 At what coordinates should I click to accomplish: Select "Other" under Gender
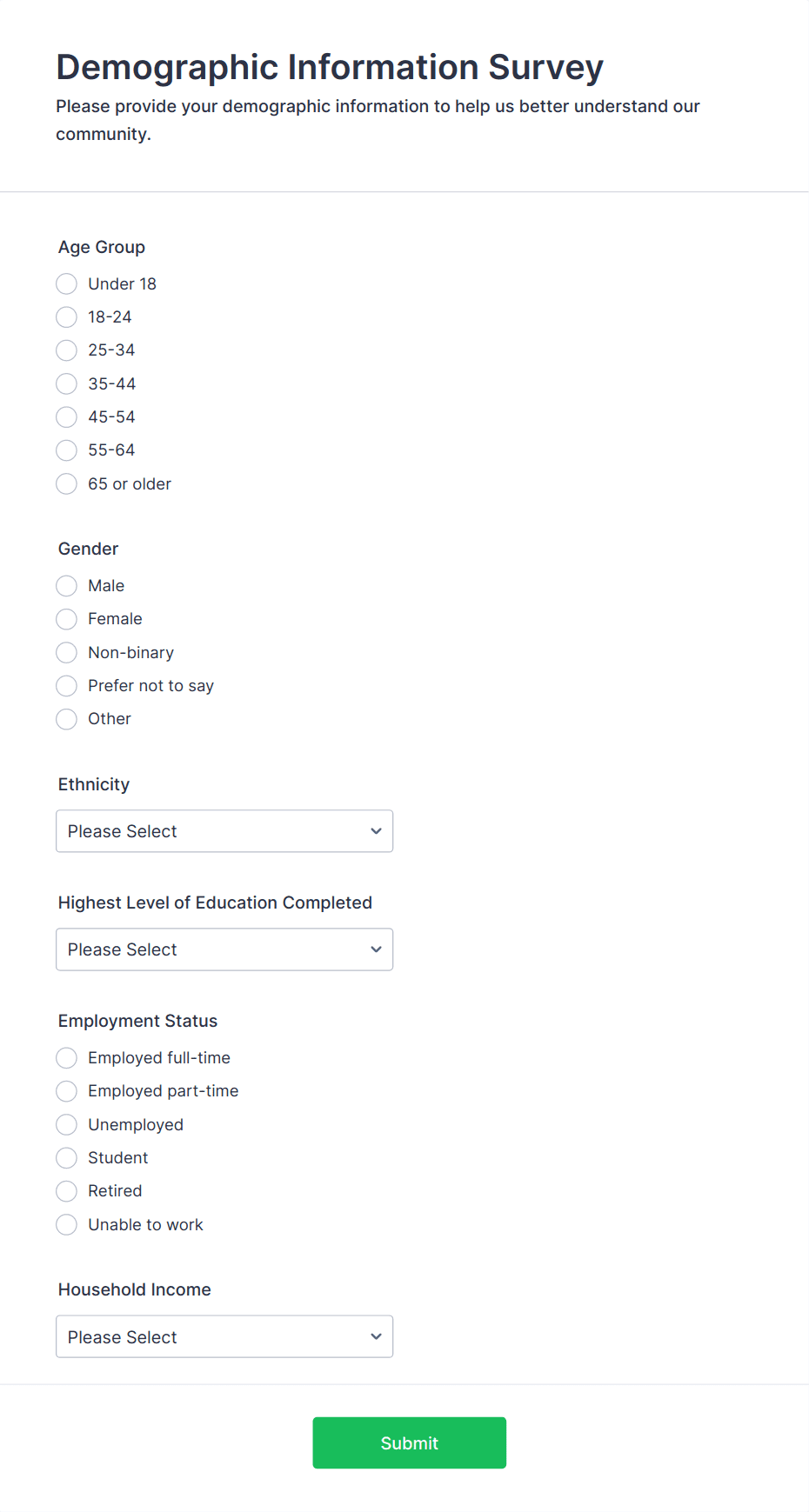[x=66, y=719]
